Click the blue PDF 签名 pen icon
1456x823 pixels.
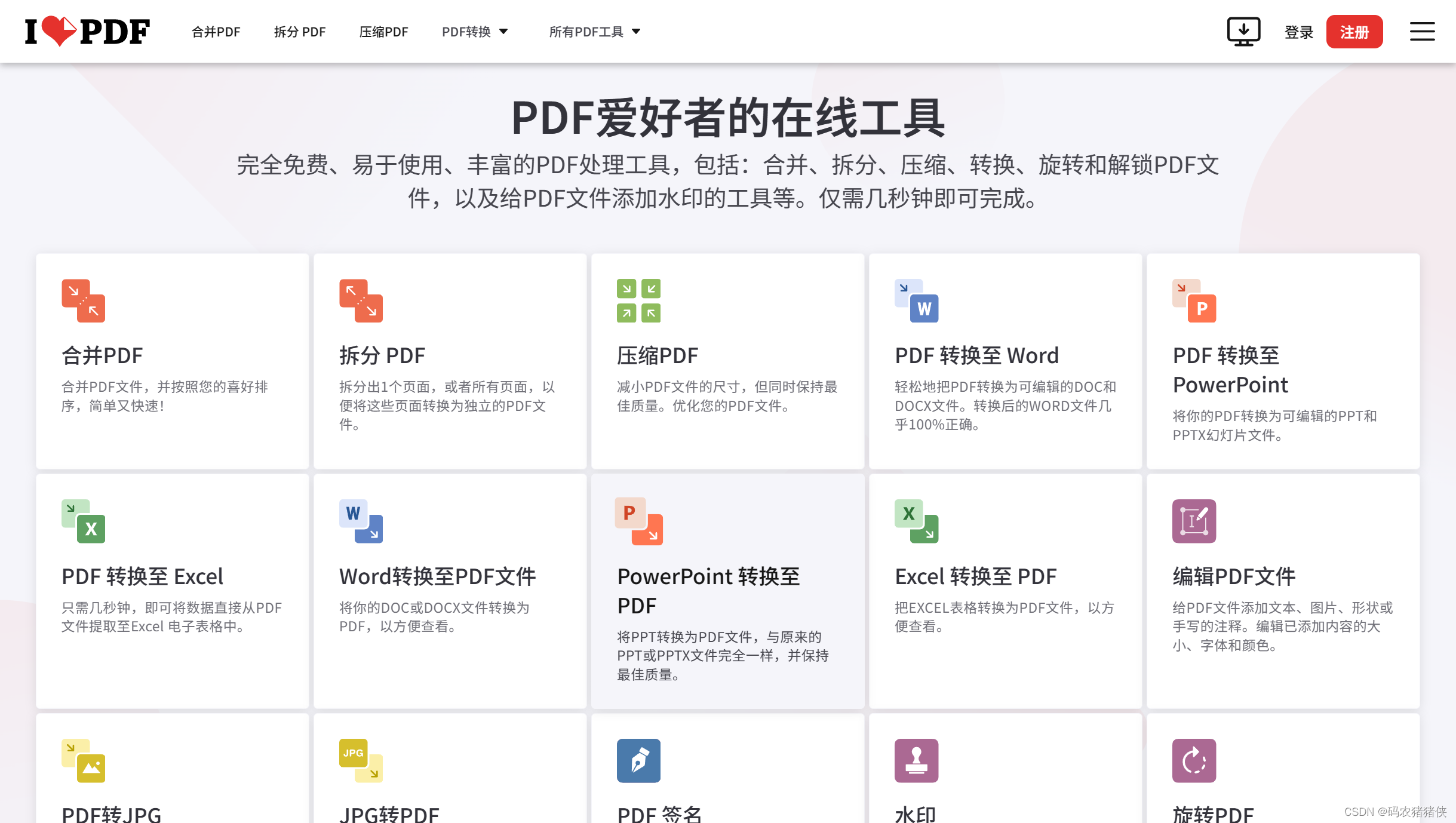coord(638,760)
